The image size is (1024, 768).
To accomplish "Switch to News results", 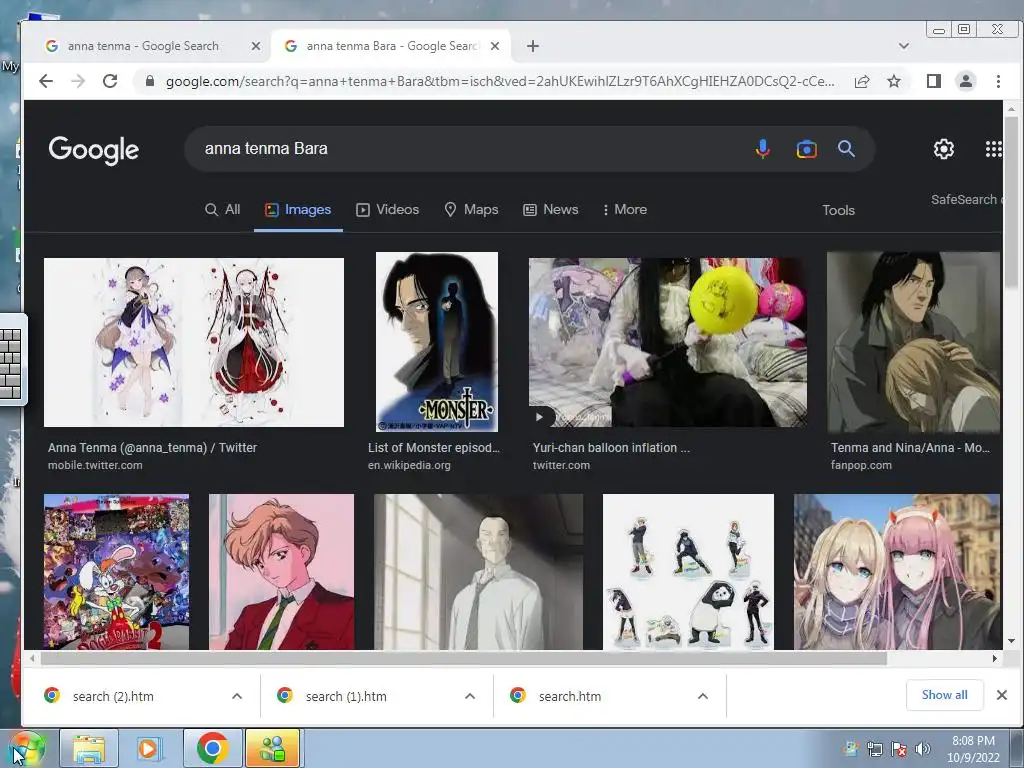I will (551, 210).
